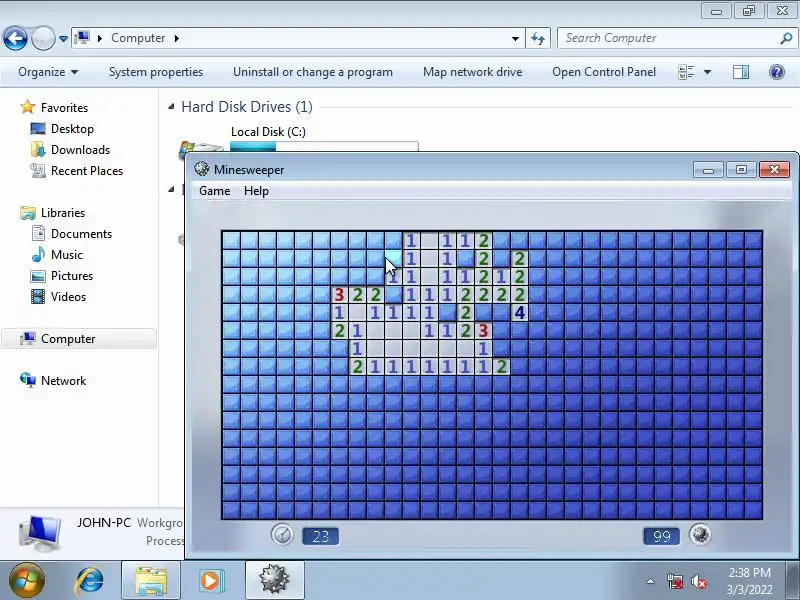Open recent pages dropdown arrow in Explorer
The width and height of the screenshot is (800, 600).
(x=63, y=38)
